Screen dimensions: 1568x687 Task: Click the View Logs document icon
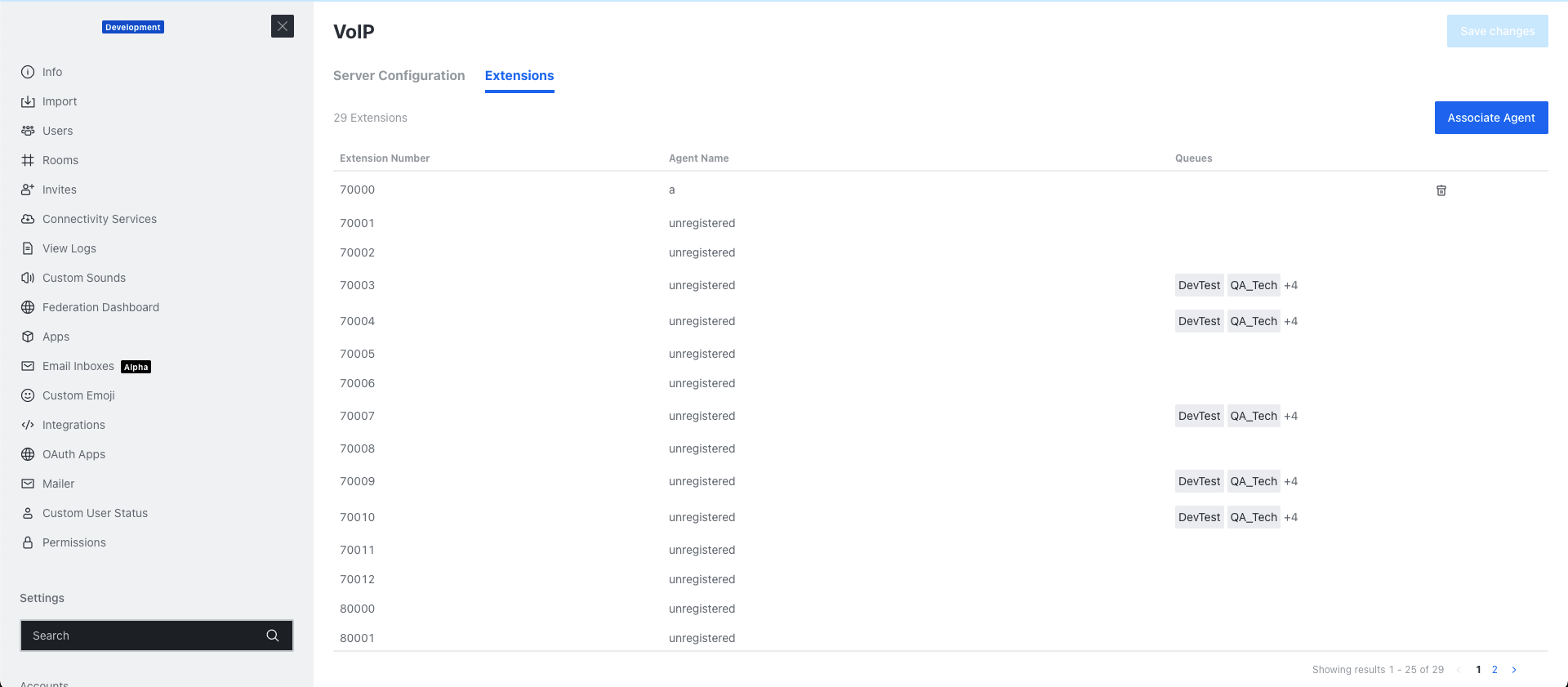(28, 248)
